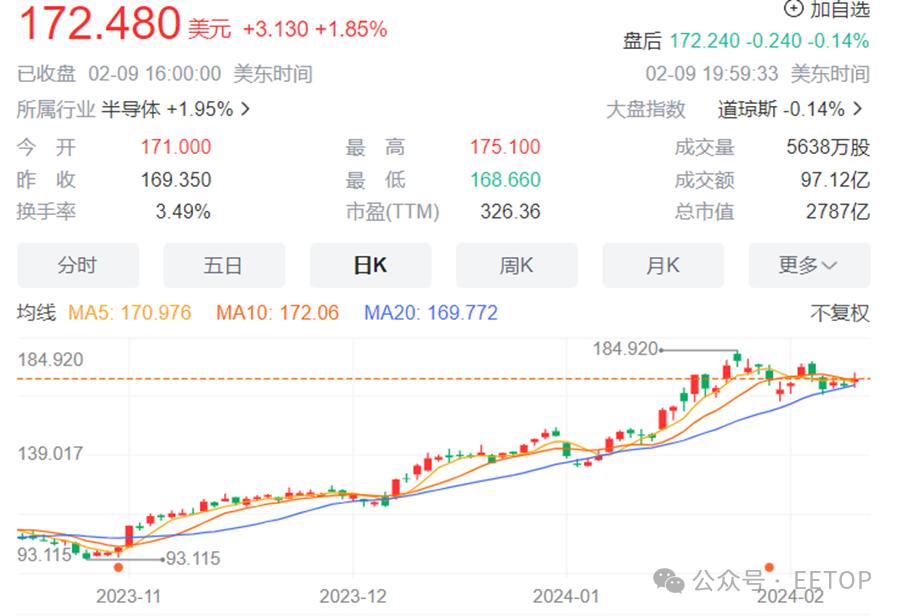Viewport: 900px width, 616px height.
Task: Add the stock to watchlist via 加自选
Action: pos(825,11)
